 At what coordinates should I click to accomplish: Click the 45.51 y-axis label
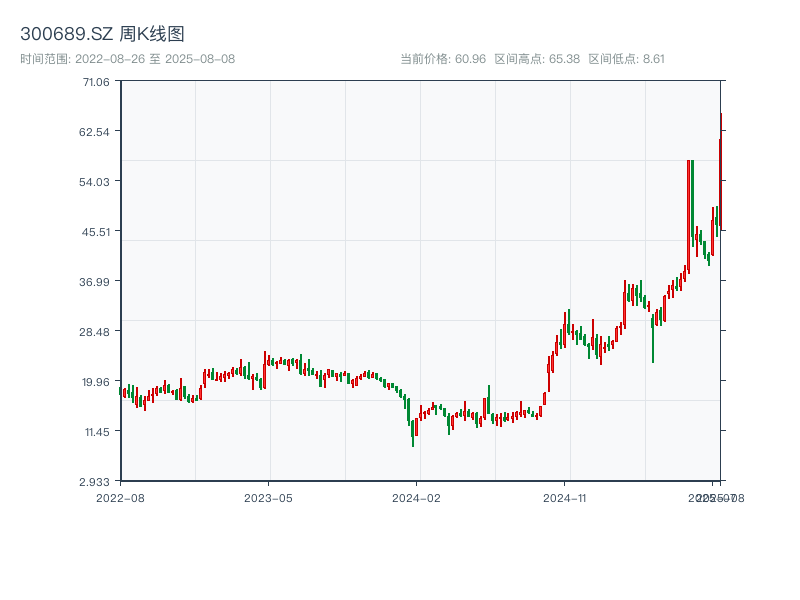(96, 231)
